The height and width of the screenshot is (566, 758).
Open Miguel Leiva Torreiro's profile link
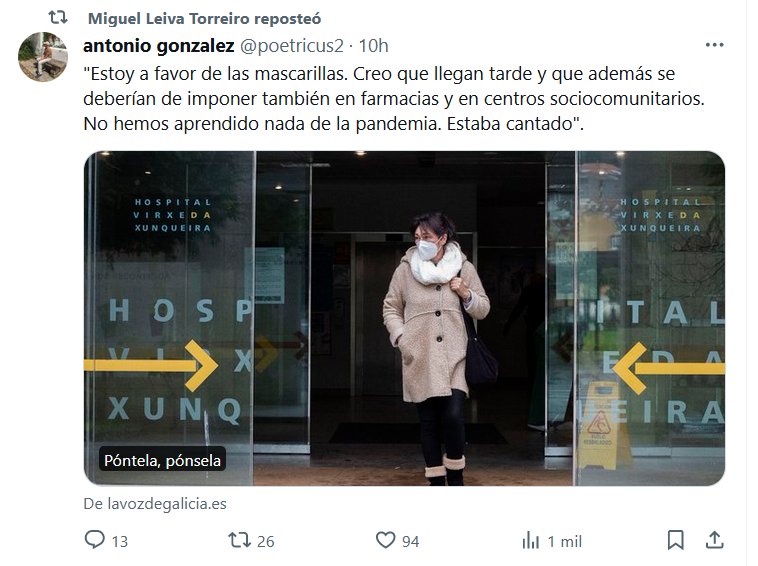click(x=204, y=18)
